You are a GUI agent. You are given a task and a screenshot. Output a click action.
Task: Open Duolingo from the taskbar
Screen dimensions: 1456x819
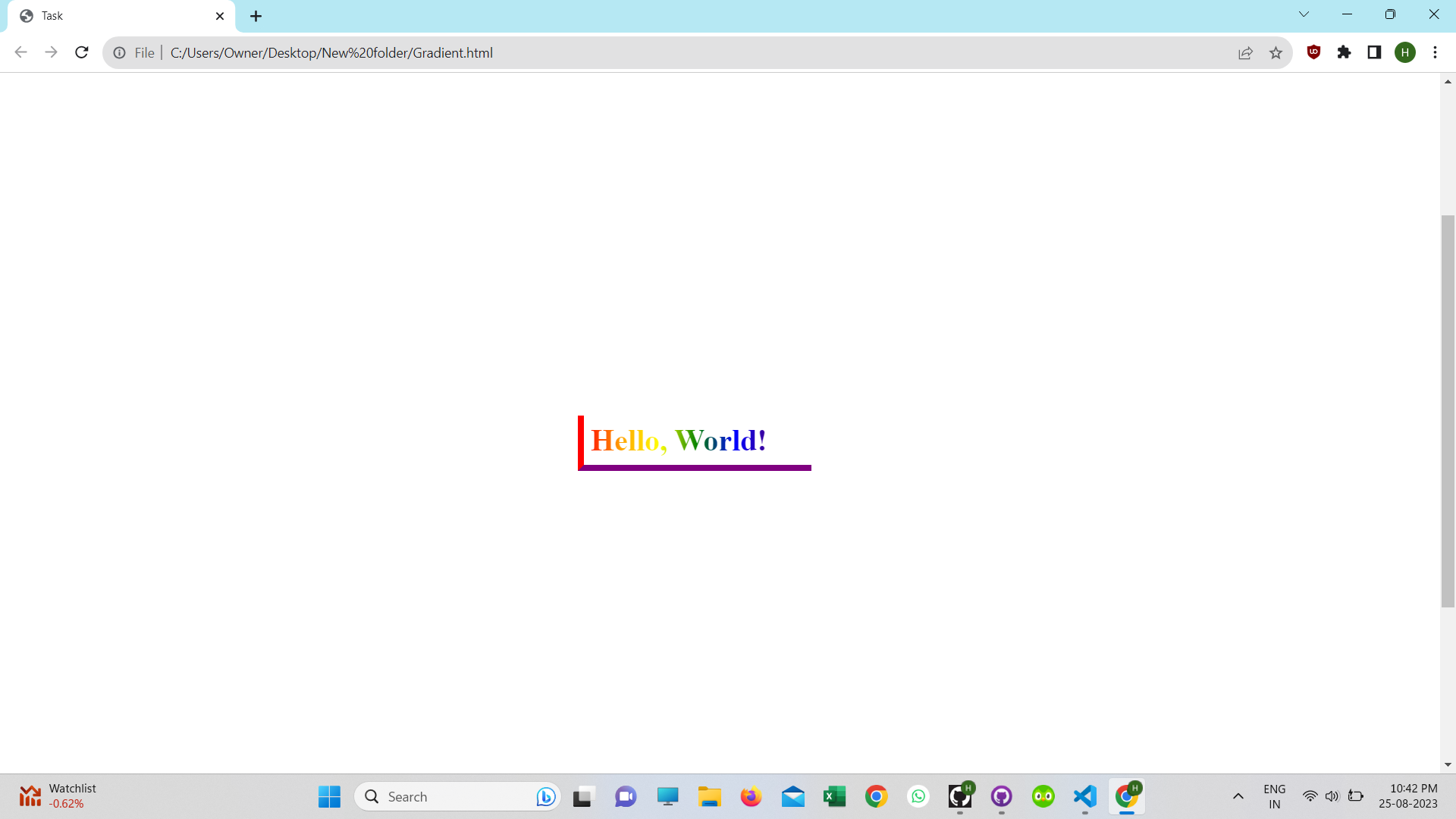pos(1043,796)
